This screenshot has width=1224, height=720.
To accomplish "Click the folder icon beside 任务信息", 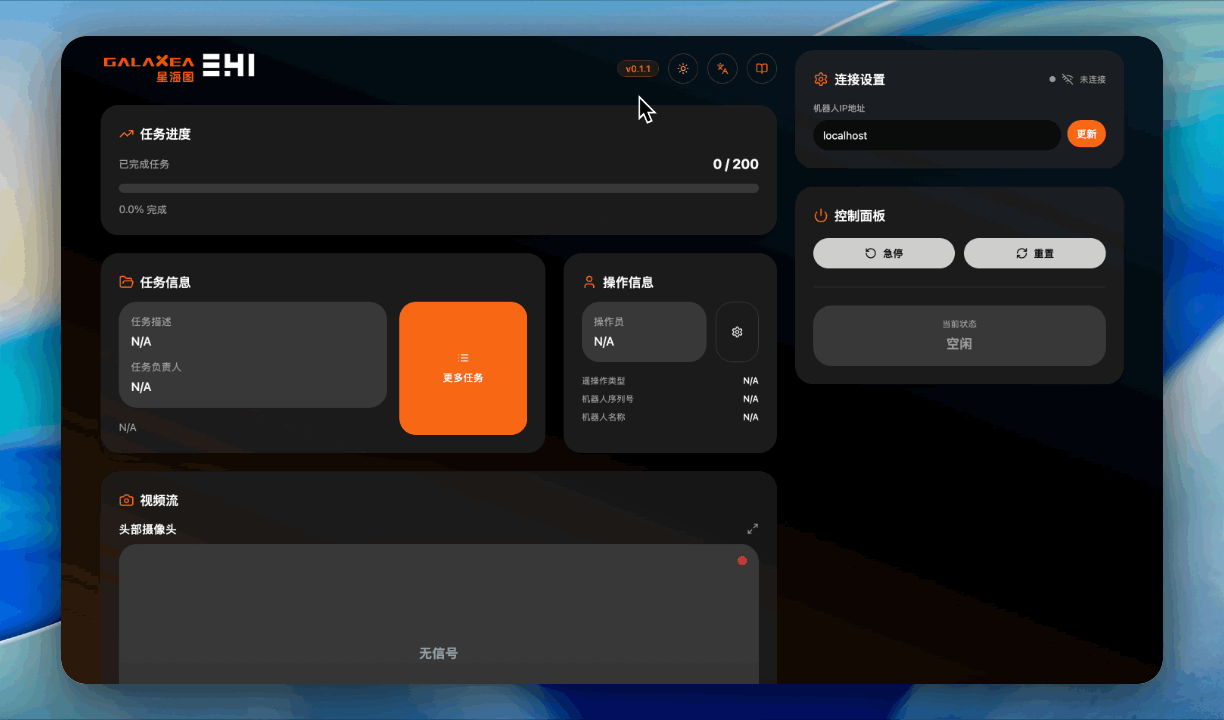I will pyautogui.click(x=125, y=282).
